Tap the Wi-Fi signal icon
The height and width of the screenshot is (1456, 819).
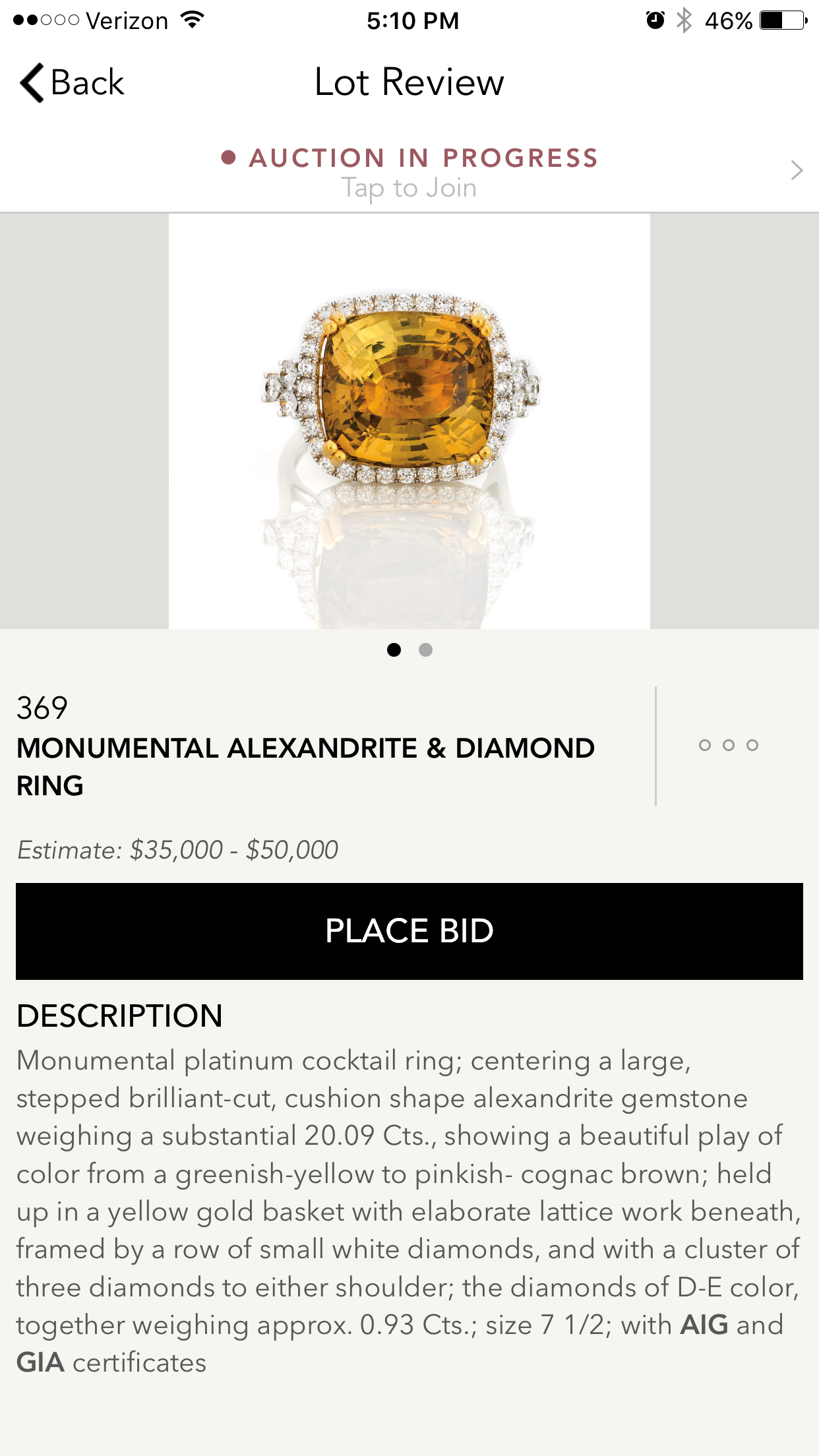click(192, 20)
